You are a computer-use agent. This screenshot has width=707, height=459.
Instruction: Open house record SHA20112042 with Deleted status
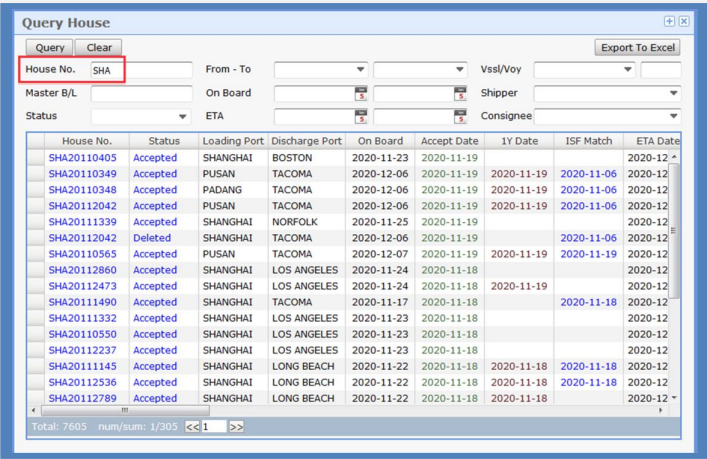82,238
